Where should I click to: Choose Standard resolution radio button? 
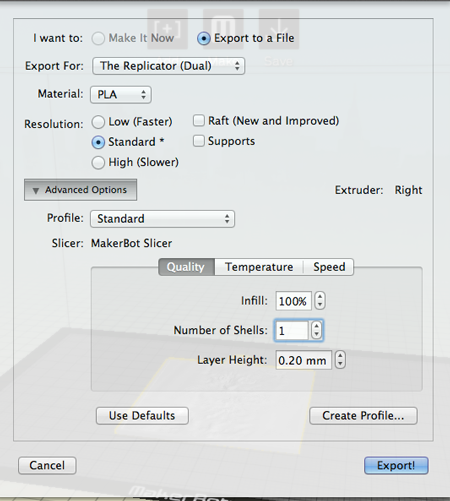[x=98, y=142]
